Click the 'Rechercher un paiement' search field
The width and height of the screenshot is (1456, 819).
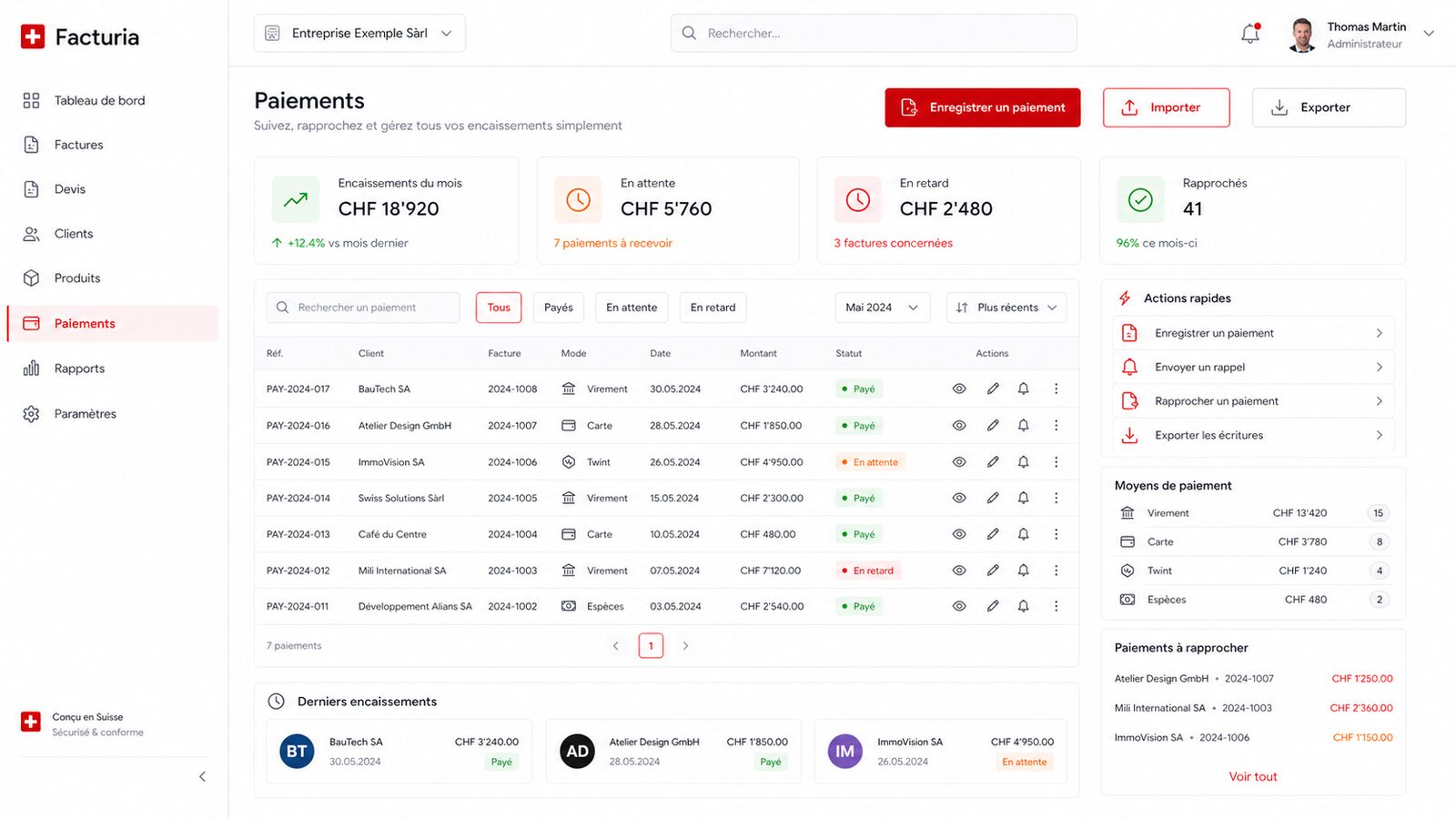click(363, 308)
